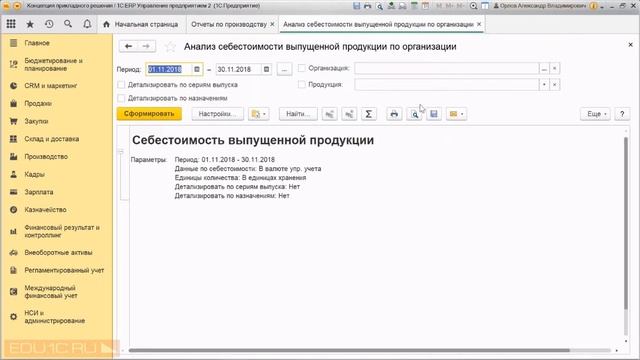Open the global search magnifier icon
The width and height of the screenshot is (640, 360).
click(x=68, y=24)
